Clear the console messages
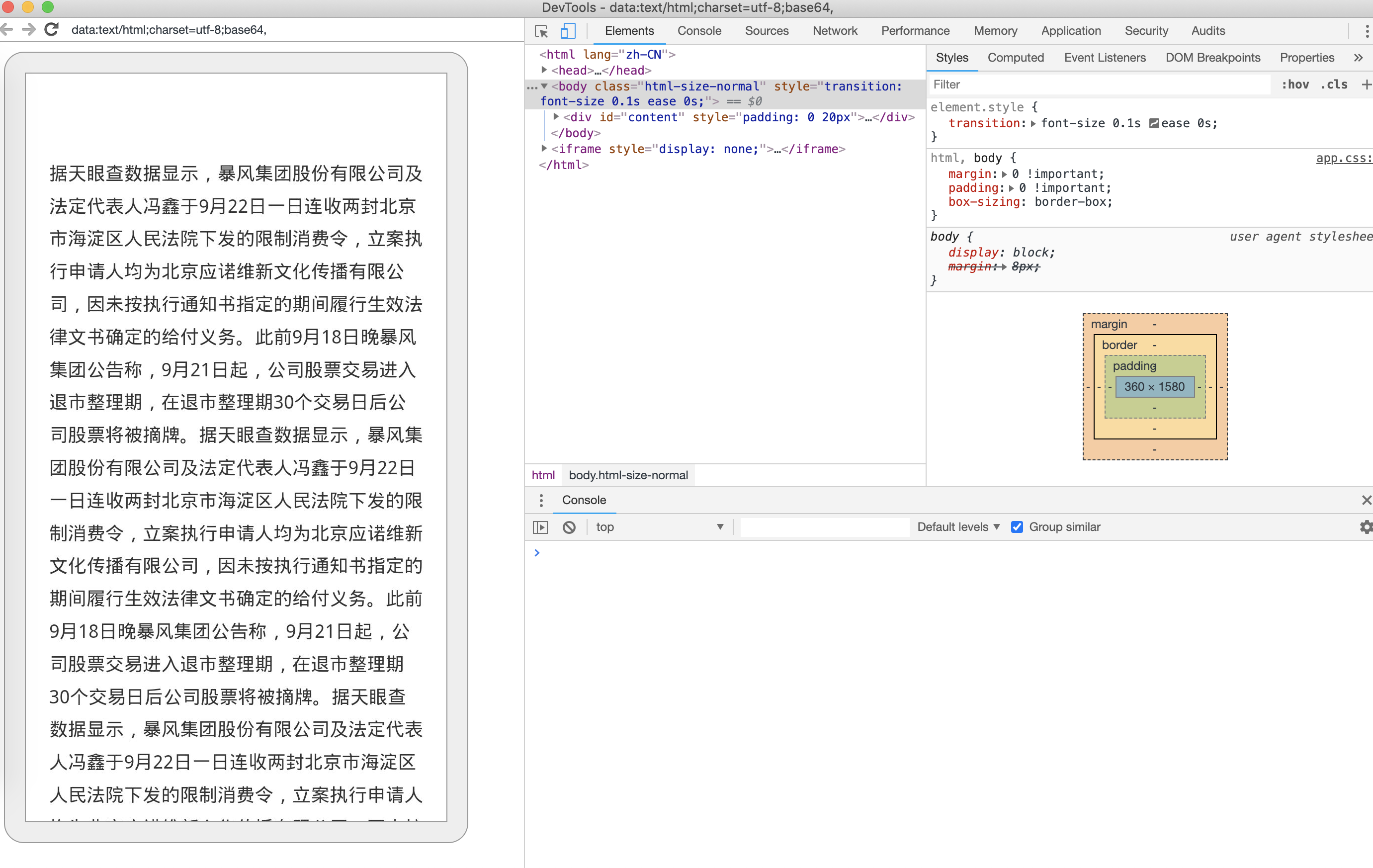 [569, 527]
